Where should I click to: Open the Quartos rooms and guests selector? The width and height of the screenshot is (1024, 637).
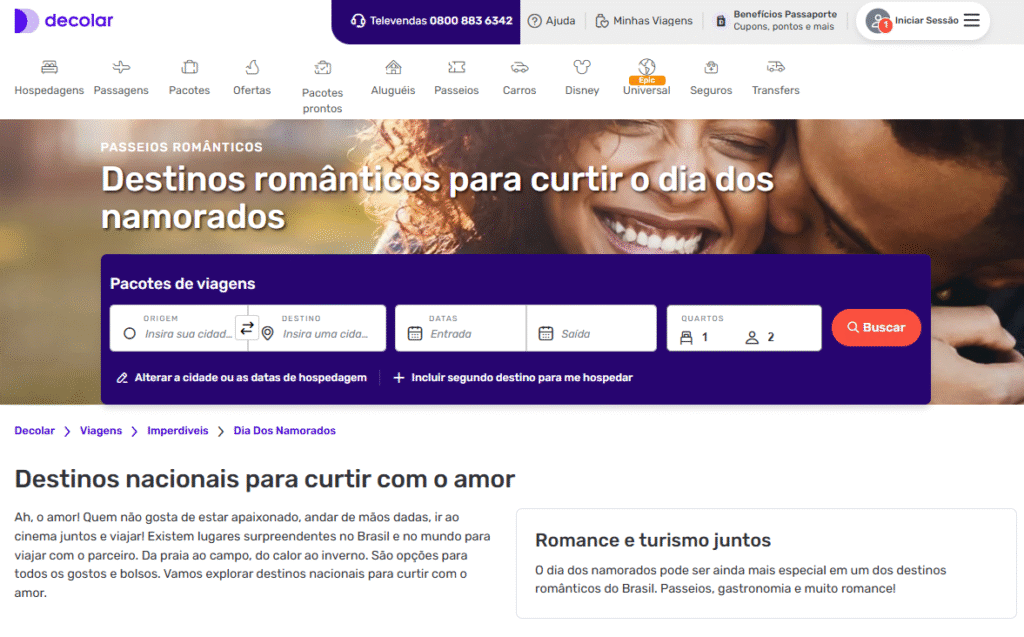744,328
